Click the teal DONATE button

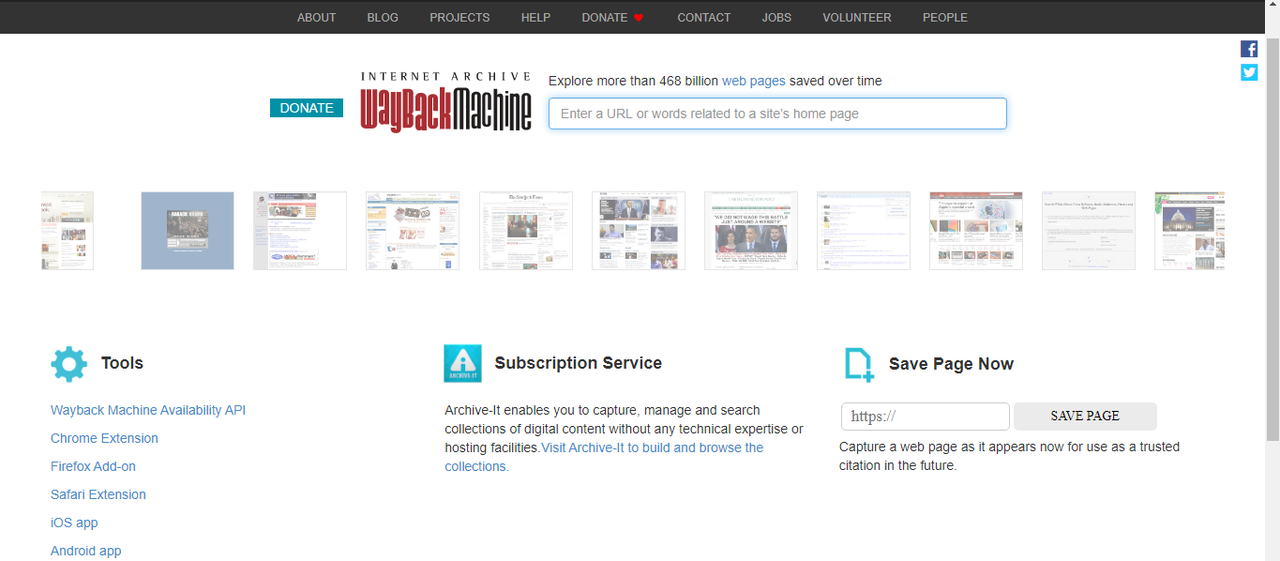pos(306,108)
